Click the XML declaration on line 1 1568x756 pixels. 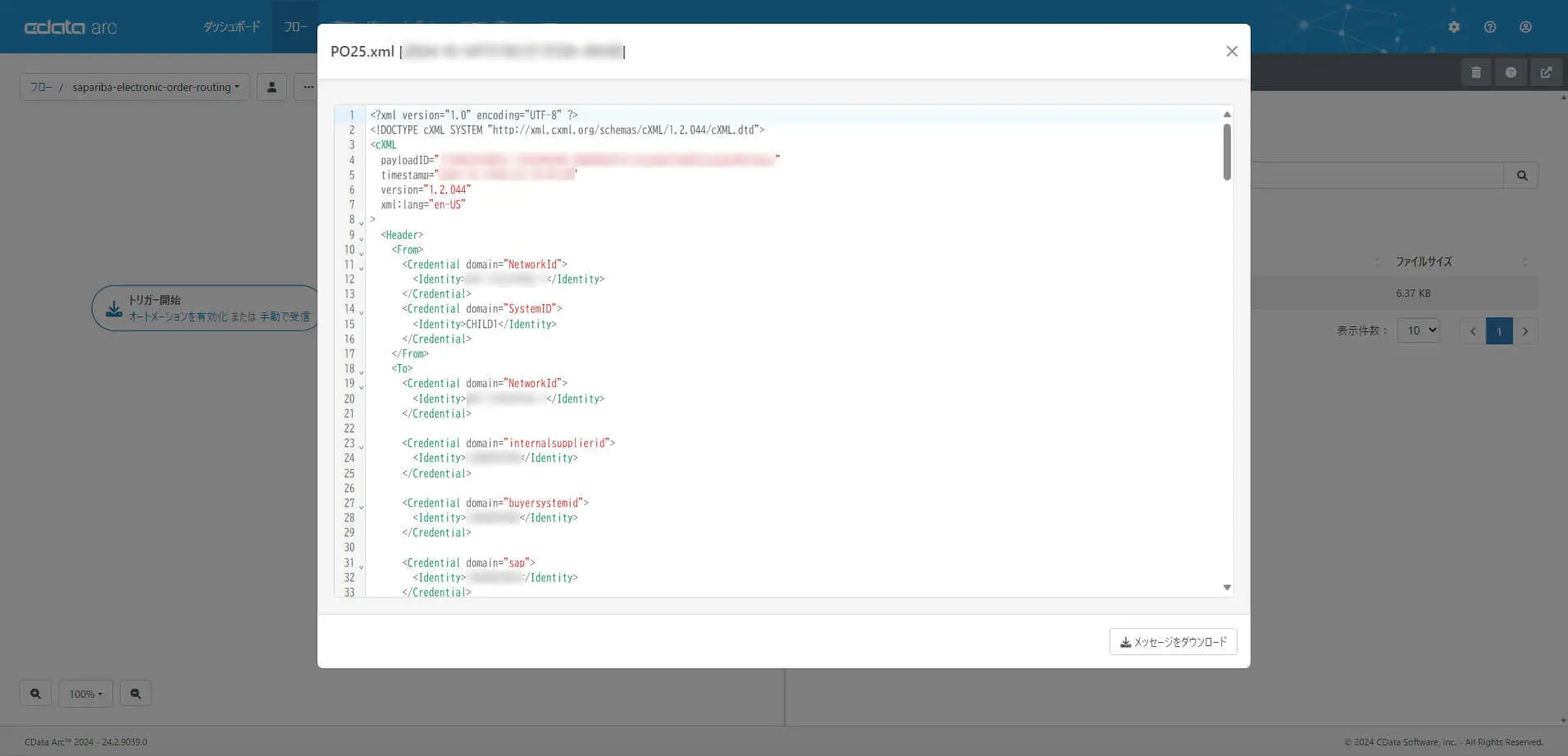[x=473, y=115]
